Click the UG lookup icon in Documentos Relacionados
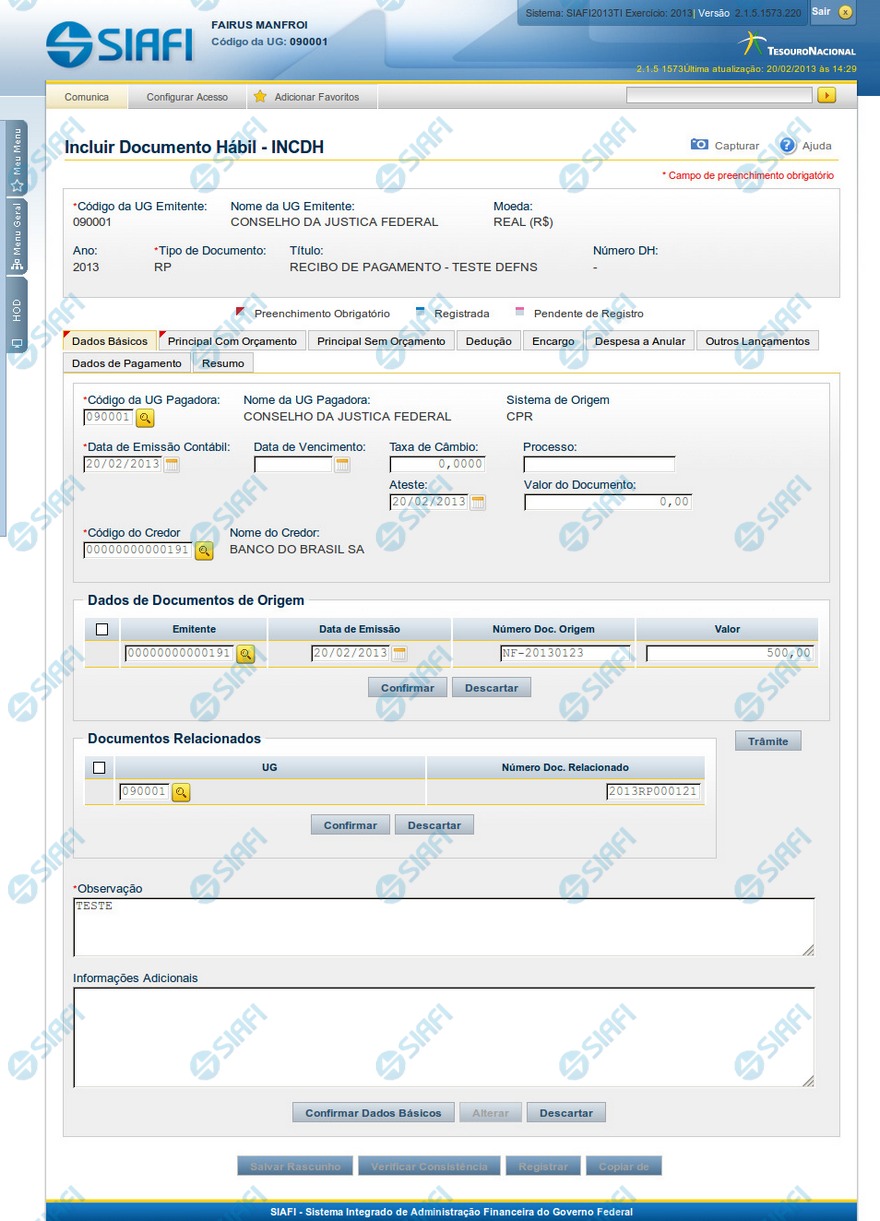880x1221 pixels. [x=181, y=792]
